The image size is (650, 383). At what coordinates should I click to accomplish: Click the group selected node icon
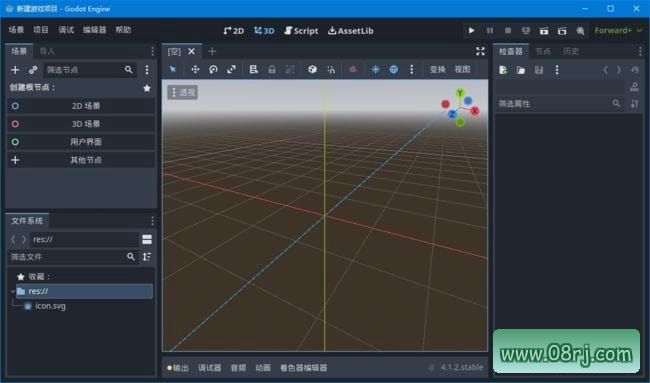pyautogui.click(x=290, y=69)
